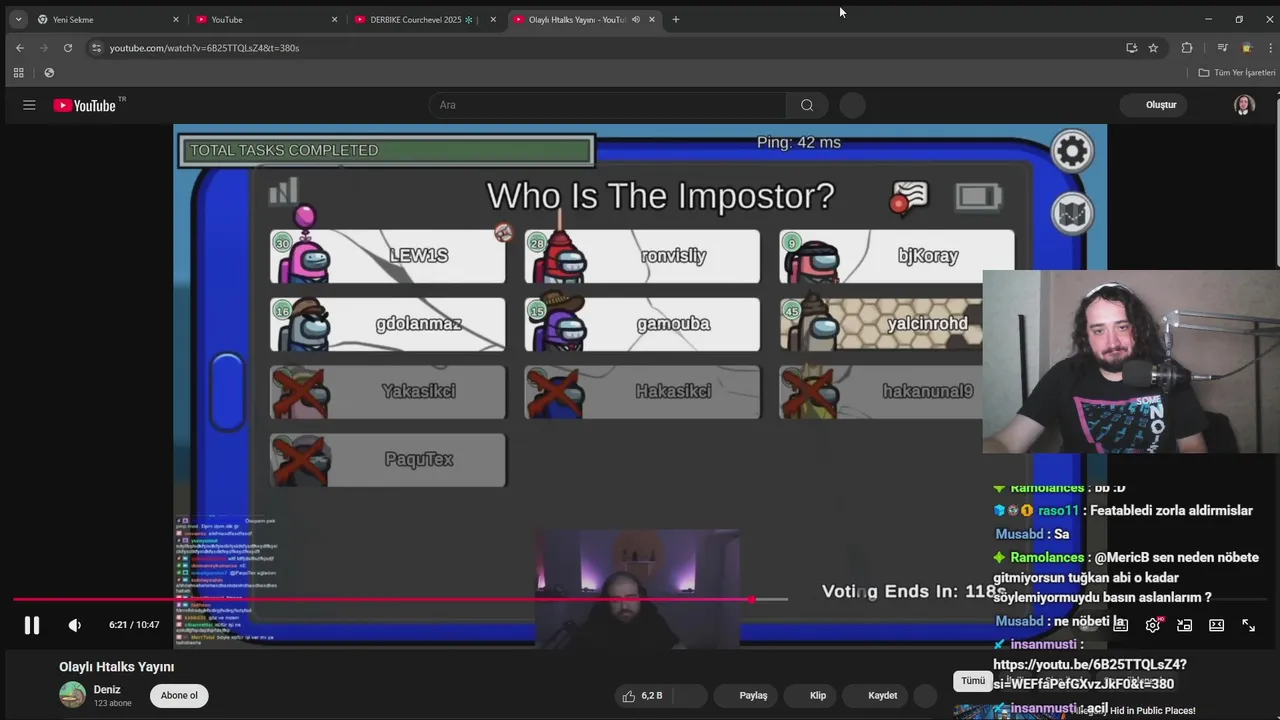Open the apps grid in bookmarks bar
This screenshot has width=1280, height=720.
tap(18, 73)
